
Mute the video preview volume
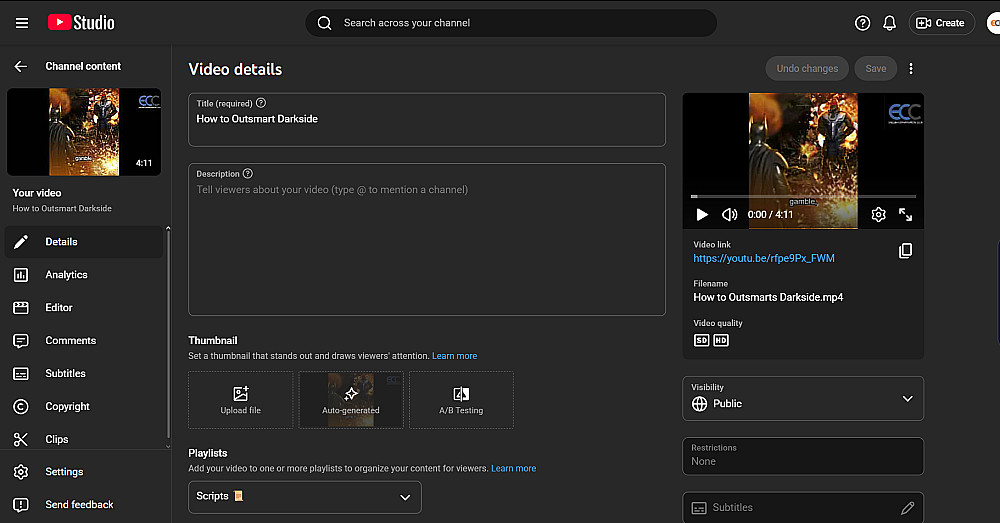(730, 214)
